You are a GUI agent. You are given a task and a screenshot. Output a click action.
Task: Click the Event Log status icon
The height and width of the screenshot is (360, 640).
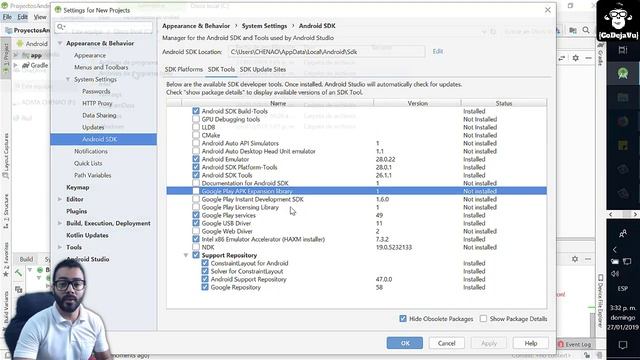(x=561, y=344)
